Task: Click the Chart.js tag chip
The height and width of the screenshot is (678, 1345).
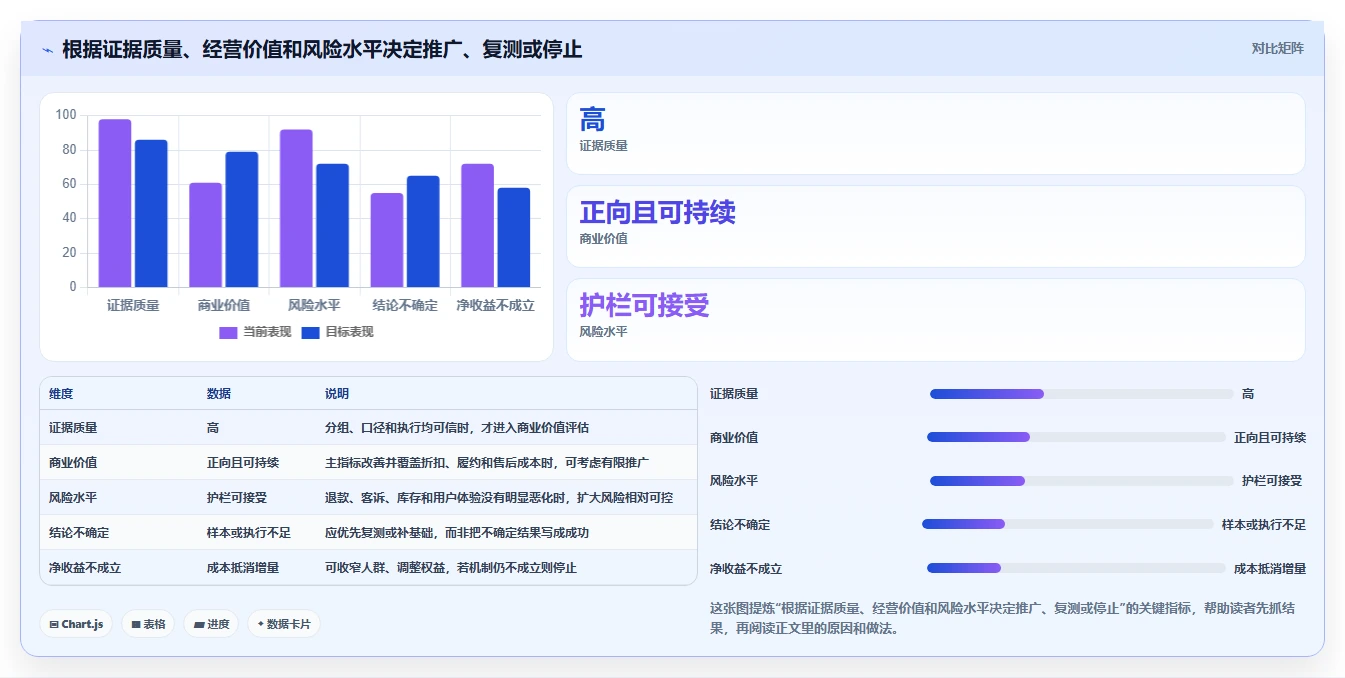Action: 76,624
